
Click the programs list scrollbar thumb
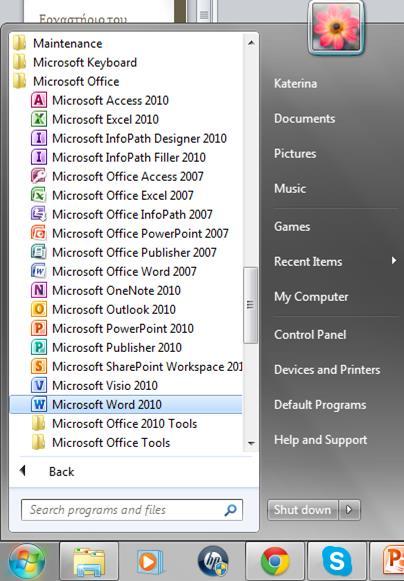pos(250,305)
